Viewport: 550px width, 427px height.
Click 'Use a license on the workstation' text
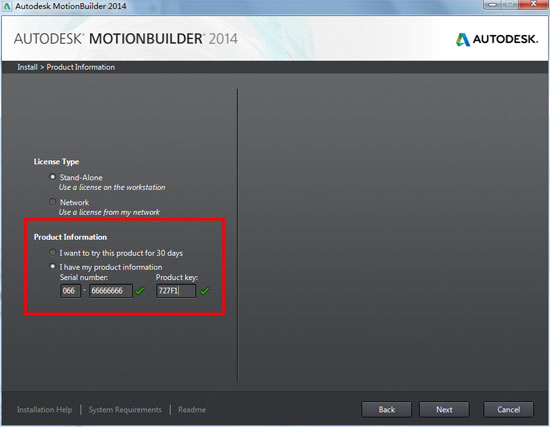[x=112, y=187]
